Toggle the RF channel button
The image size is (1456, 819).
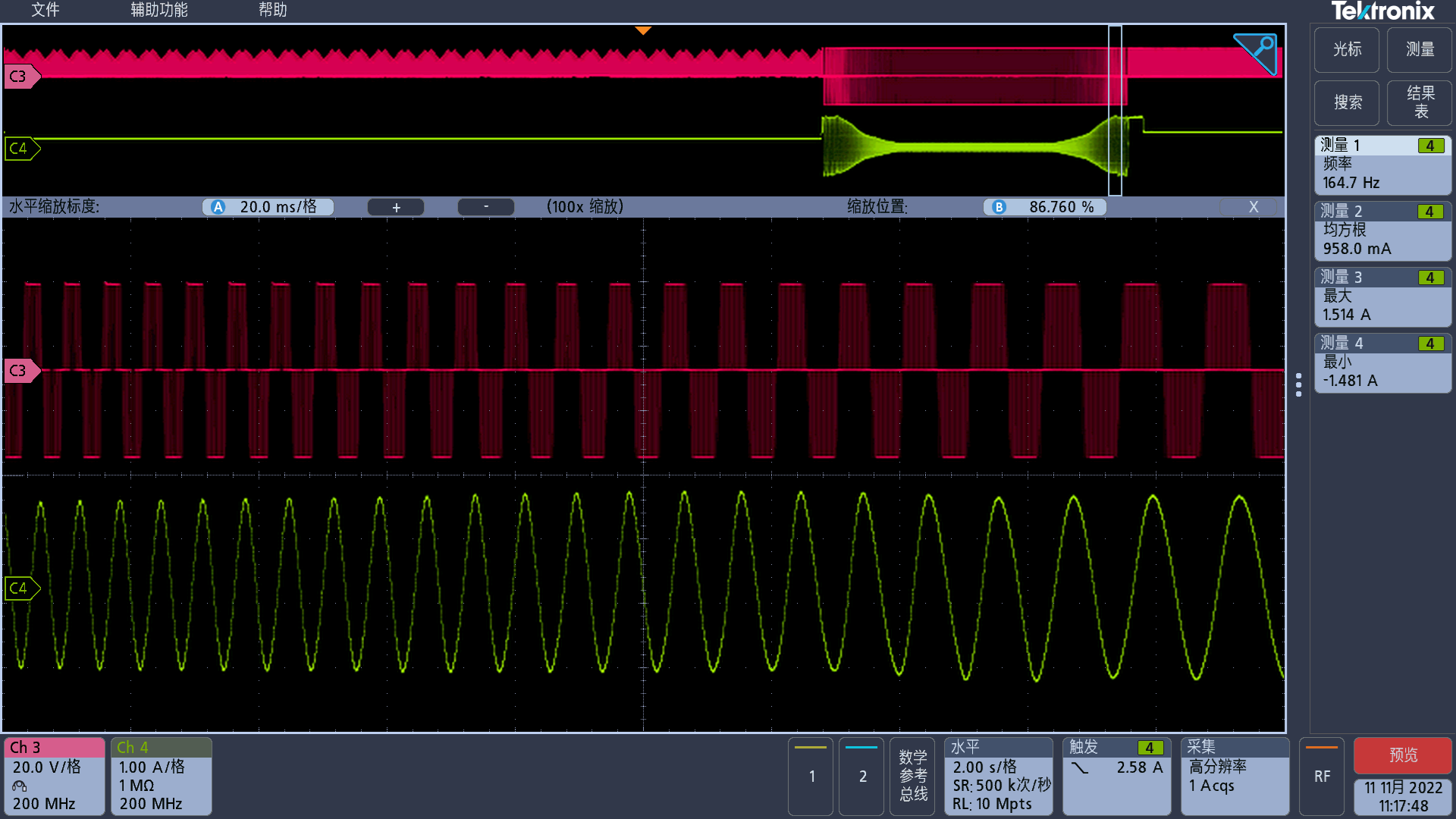(x=1322, y=775)
